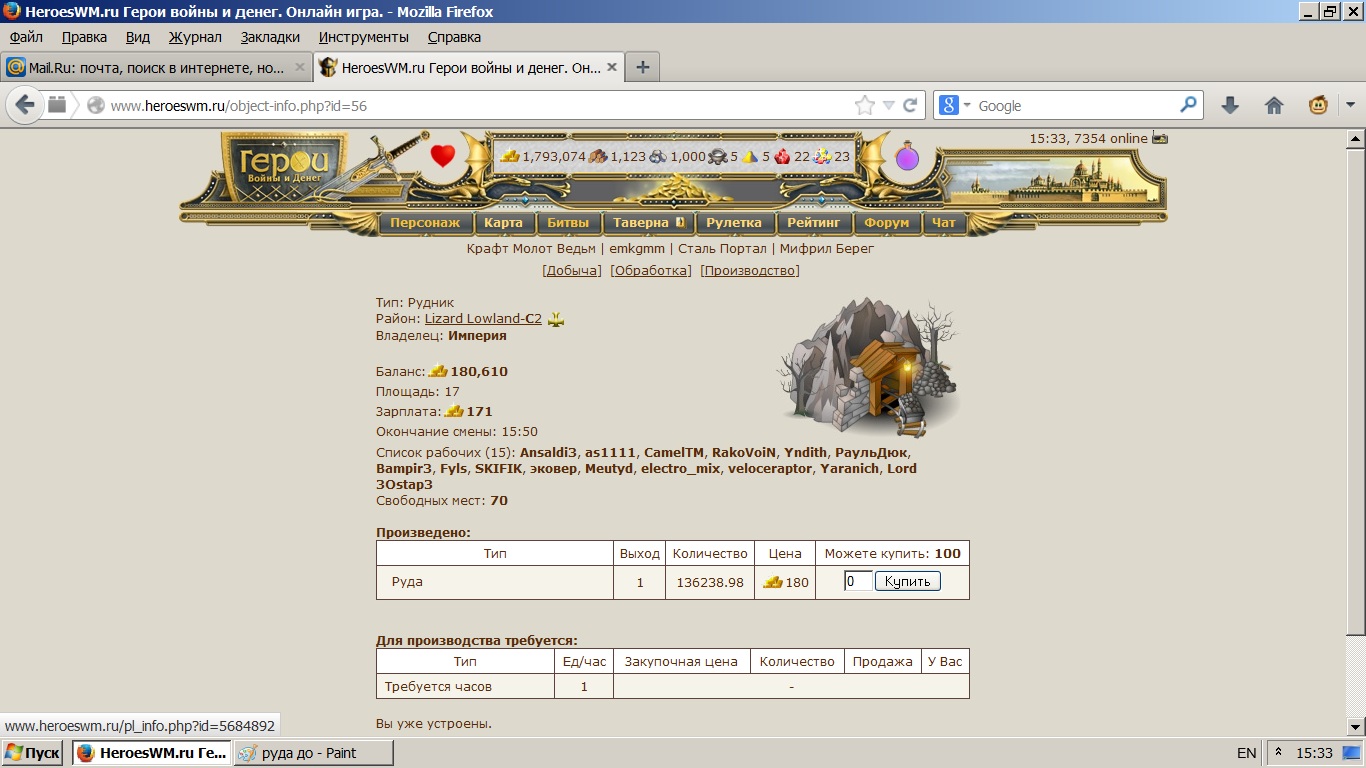Click the bookmark star in the address bar
Screen dimensions: 1366x768
click(864, 105)
